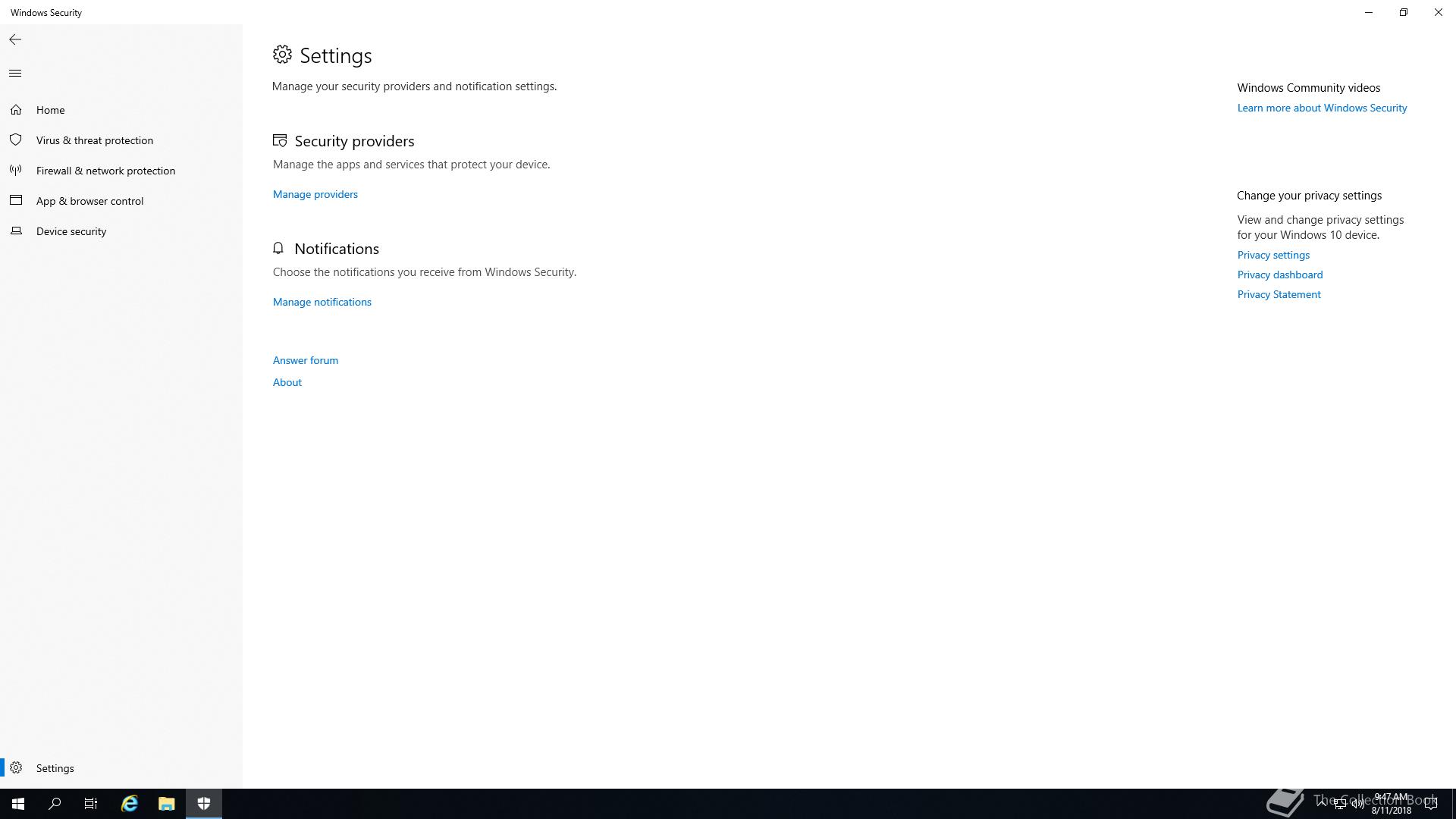Click the Security providers heading
The image size is (1456, 819).
pos(354,142)
